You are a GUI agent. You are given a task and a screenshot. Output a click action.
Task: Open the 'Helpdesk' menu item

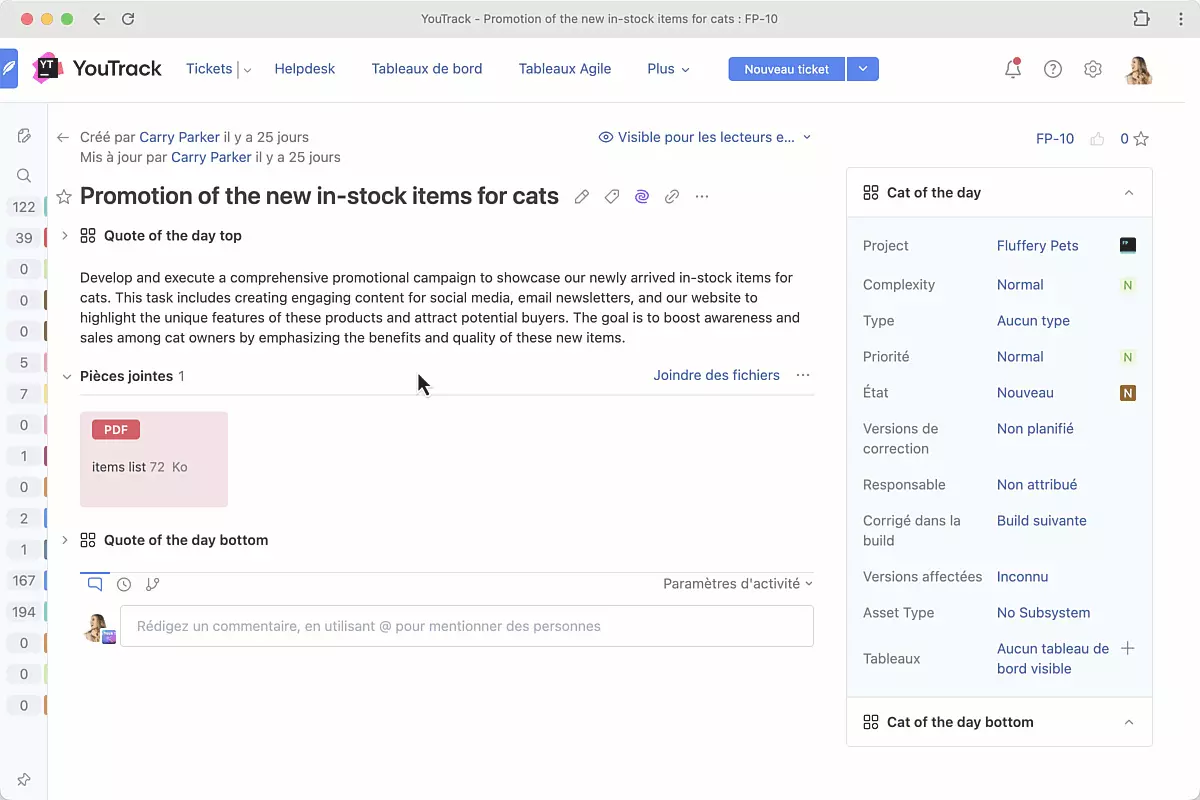coord(305,69)
